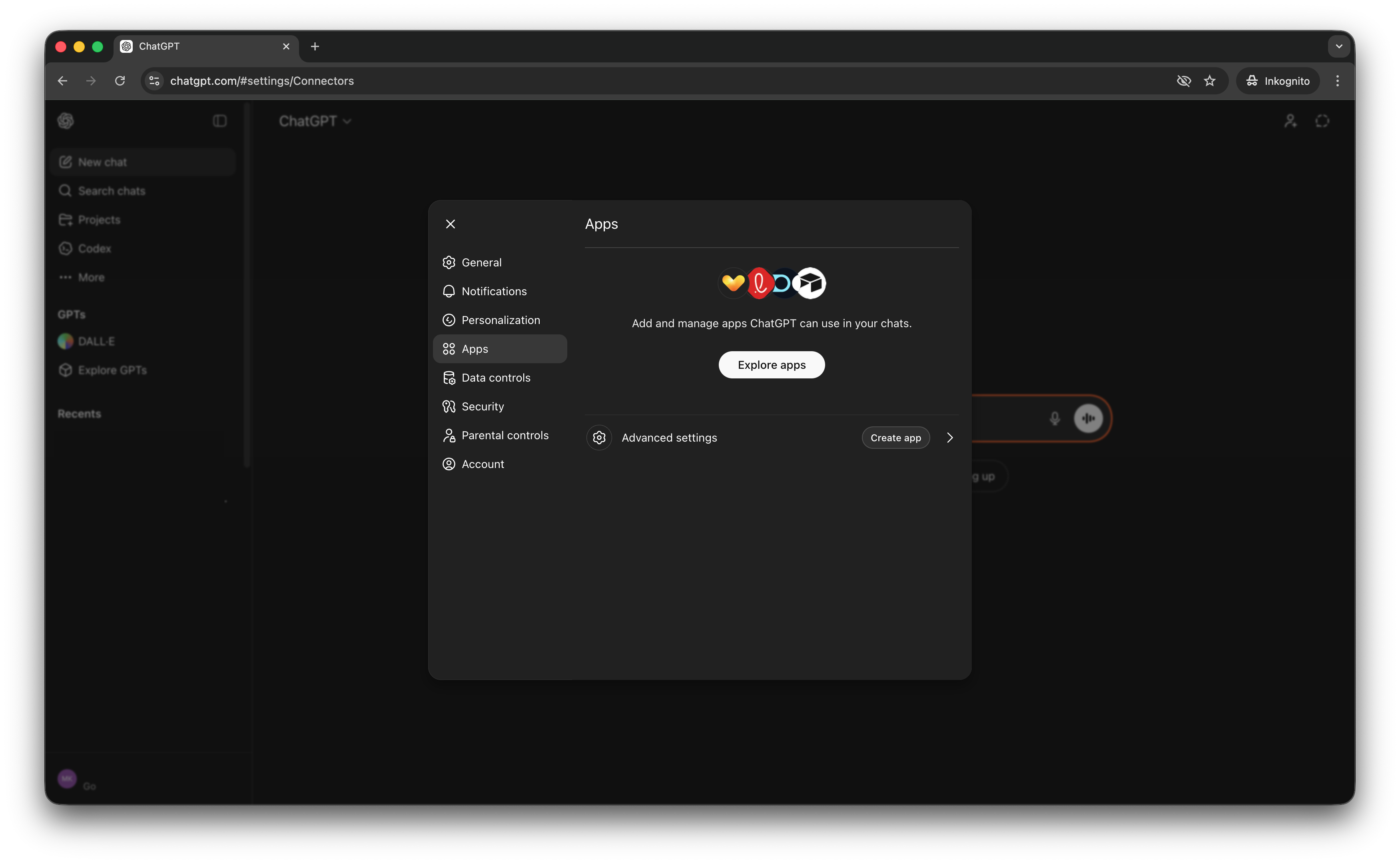Image resolution: width=1400 pixels, height=864 pixels.
Task: Open the tab search dropdown arrow
Action: coord(1339,46)
